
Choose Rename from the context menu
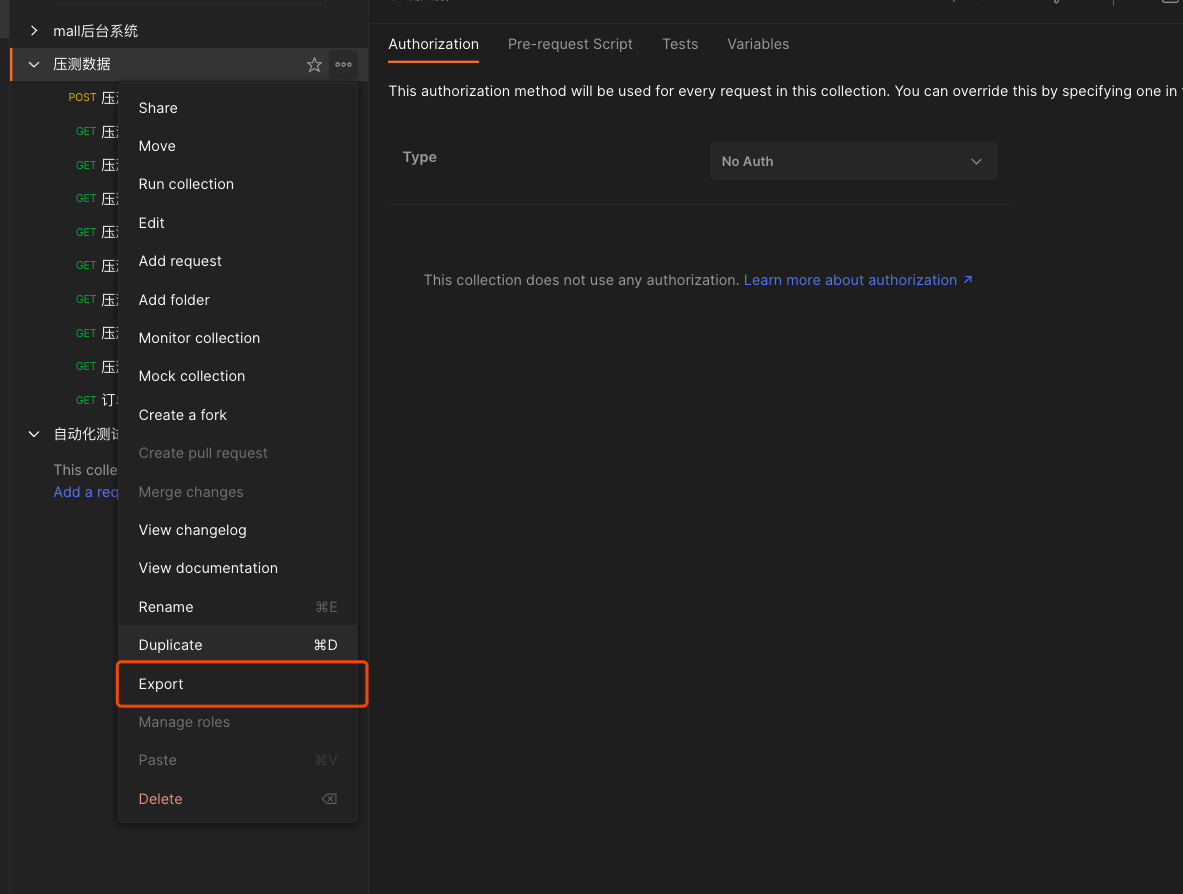[238, 607]
